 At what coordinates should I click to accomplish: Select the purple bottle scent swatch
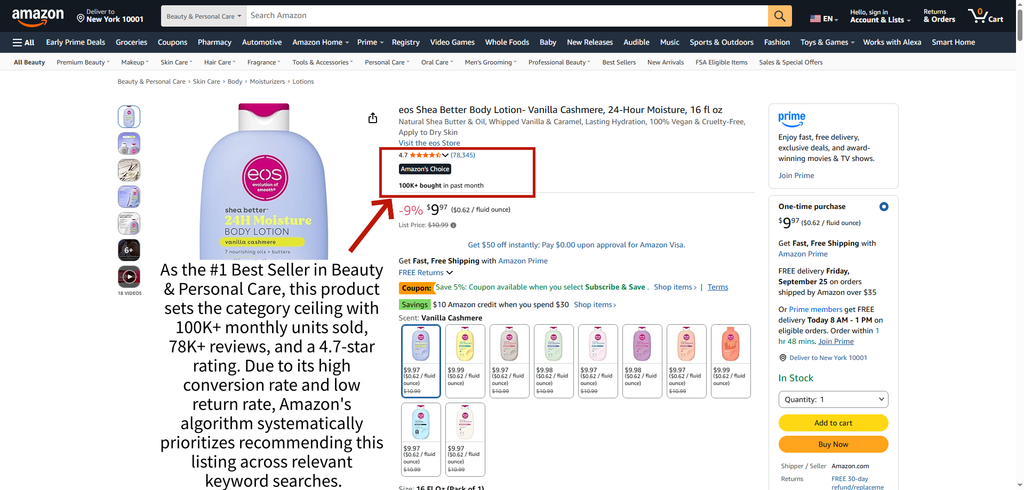pos(642,361)
